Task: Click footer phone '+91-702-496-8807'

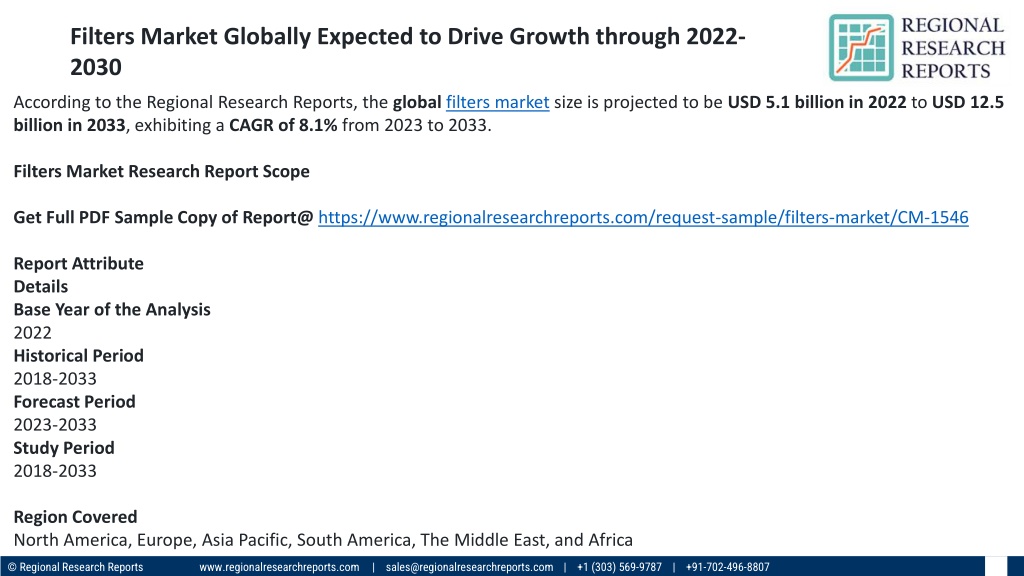Action: tap(728, 568)
